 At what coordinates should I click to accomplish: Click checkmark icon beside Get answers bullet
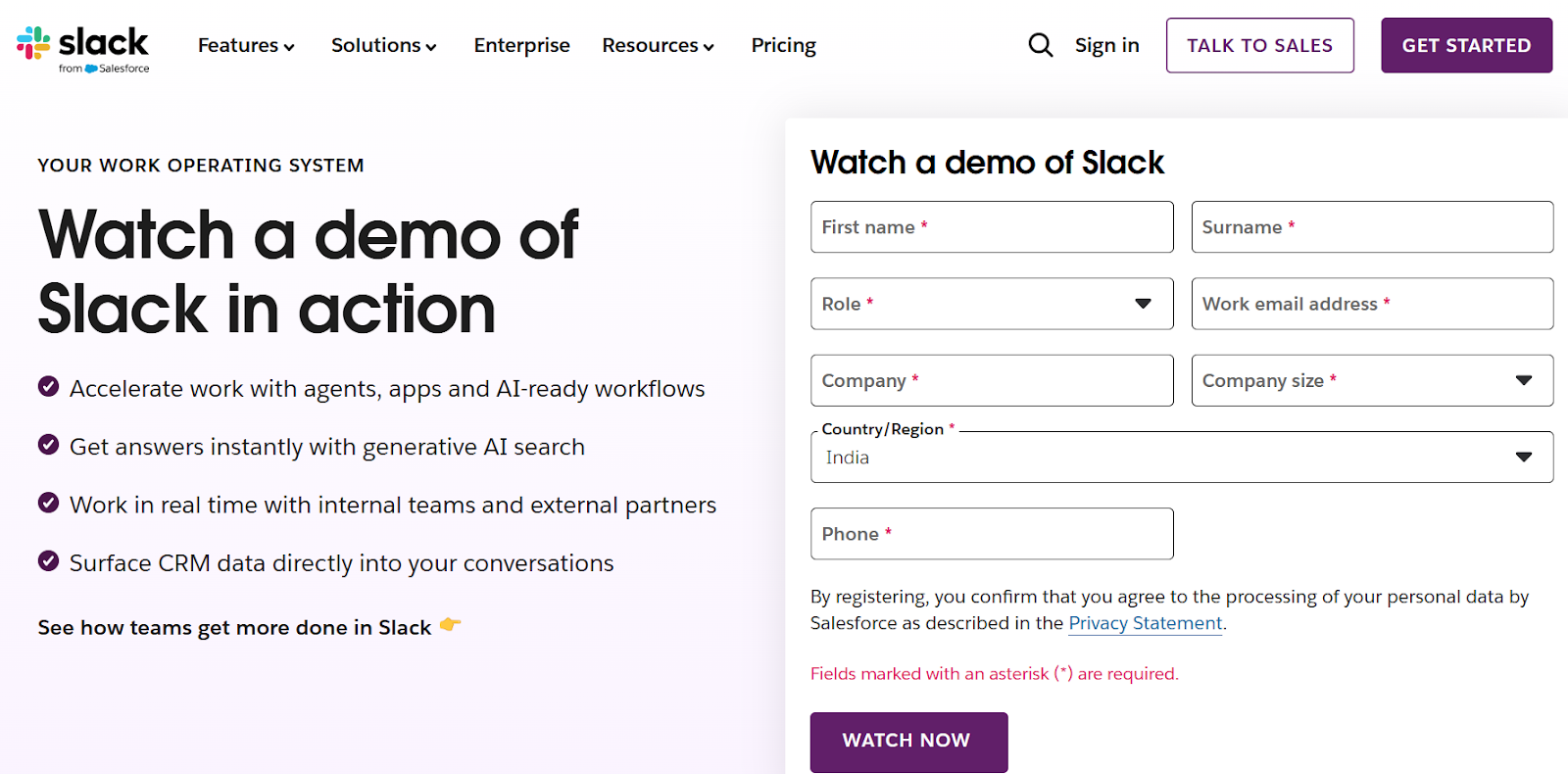(48, 445)
